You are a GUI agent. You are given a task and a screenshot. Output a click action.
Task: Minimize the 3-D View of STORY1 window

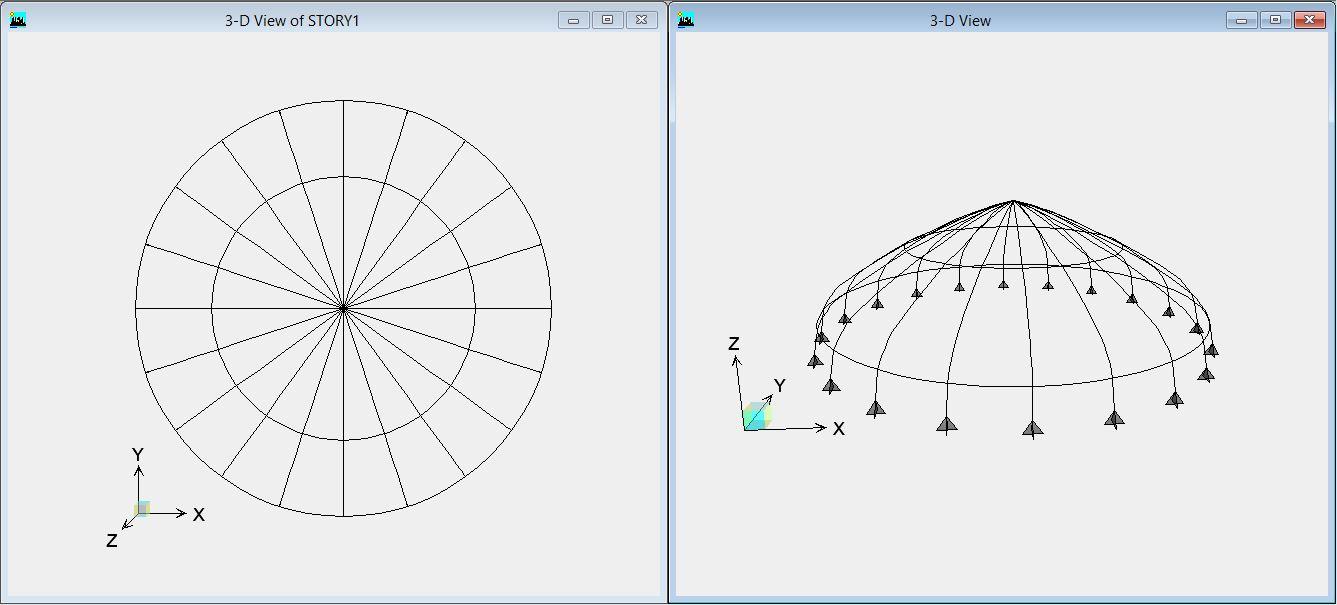574,19
